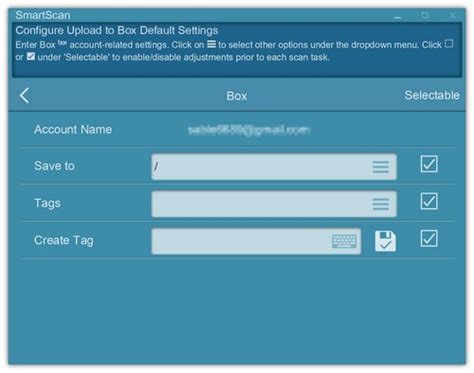Toggle the Selectable checkbox for Save to

tap(429, 164)
